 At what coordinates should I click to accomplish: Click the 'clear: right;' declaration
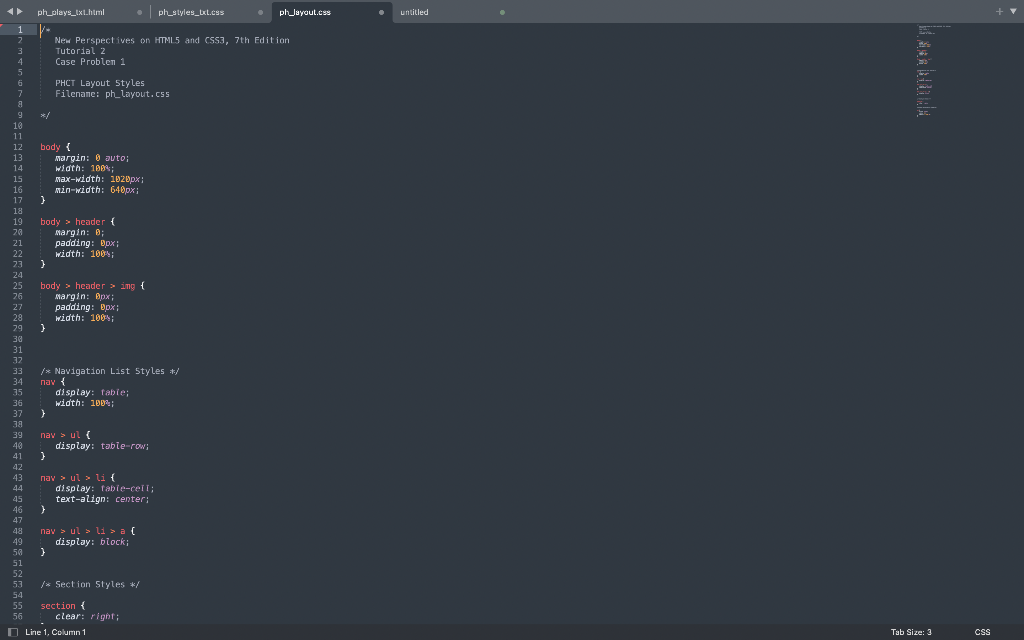click(87, 616)
